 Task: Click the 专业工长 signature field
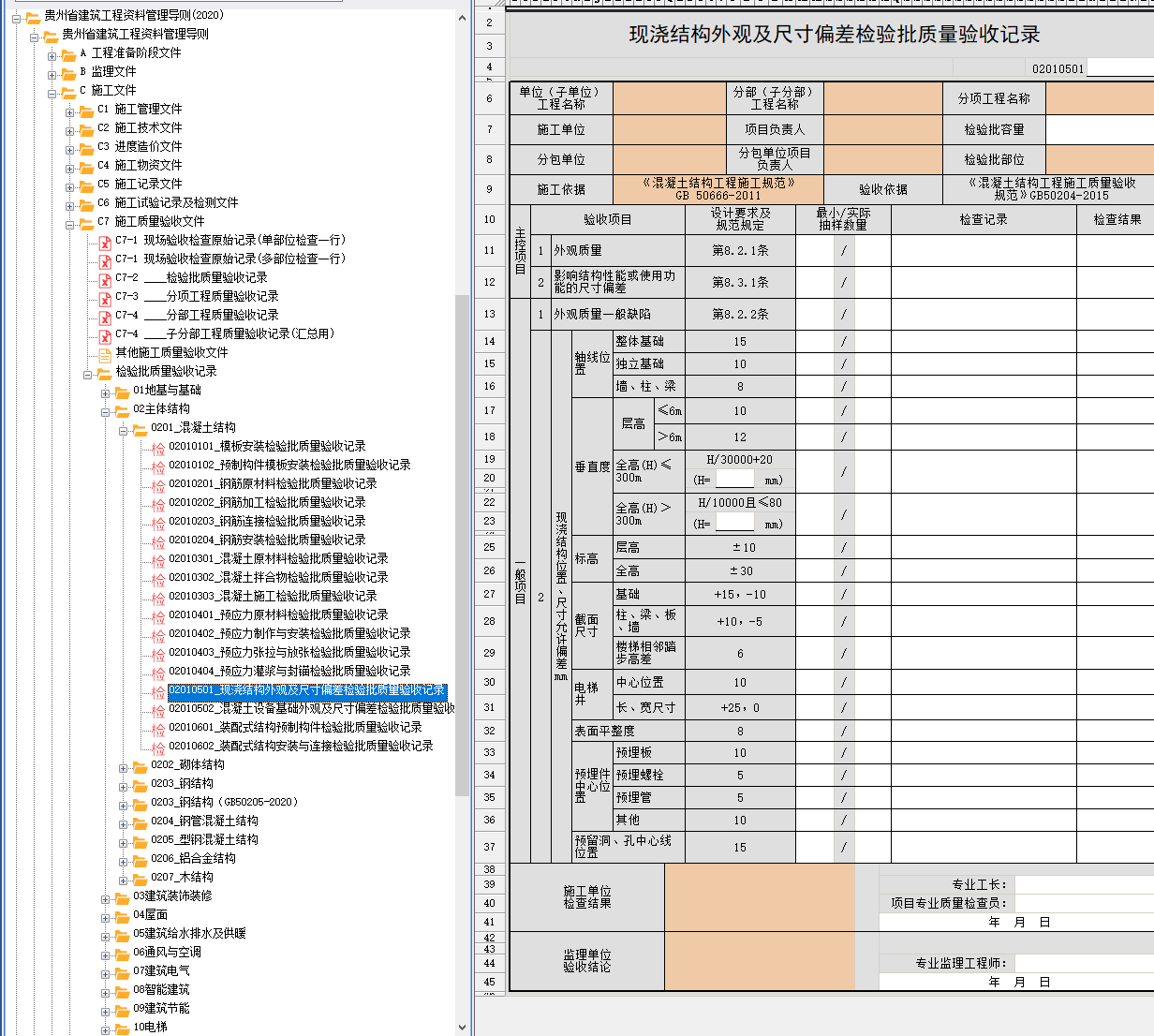[1085, 885]
